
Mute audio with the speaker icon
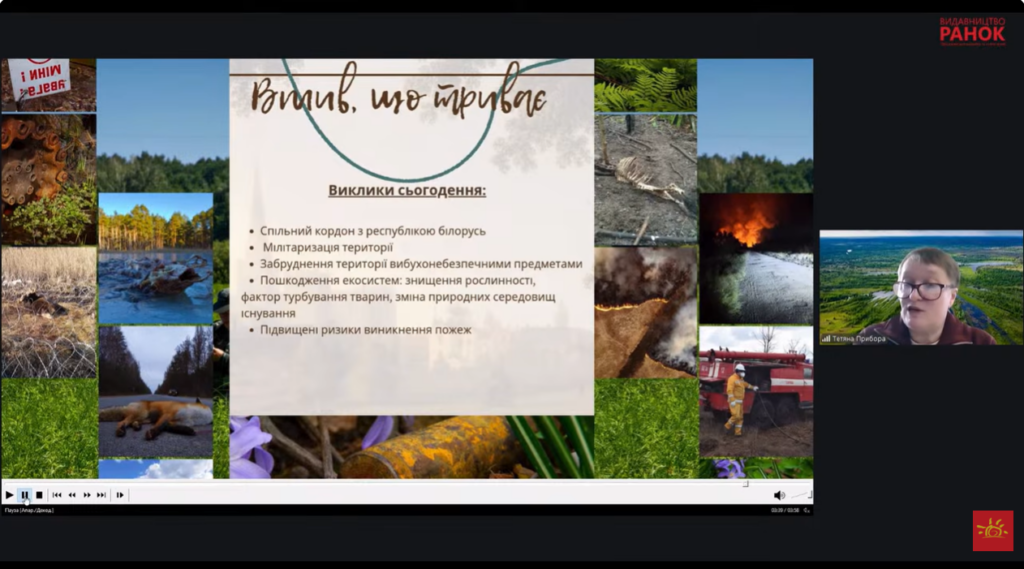[779, 495]
